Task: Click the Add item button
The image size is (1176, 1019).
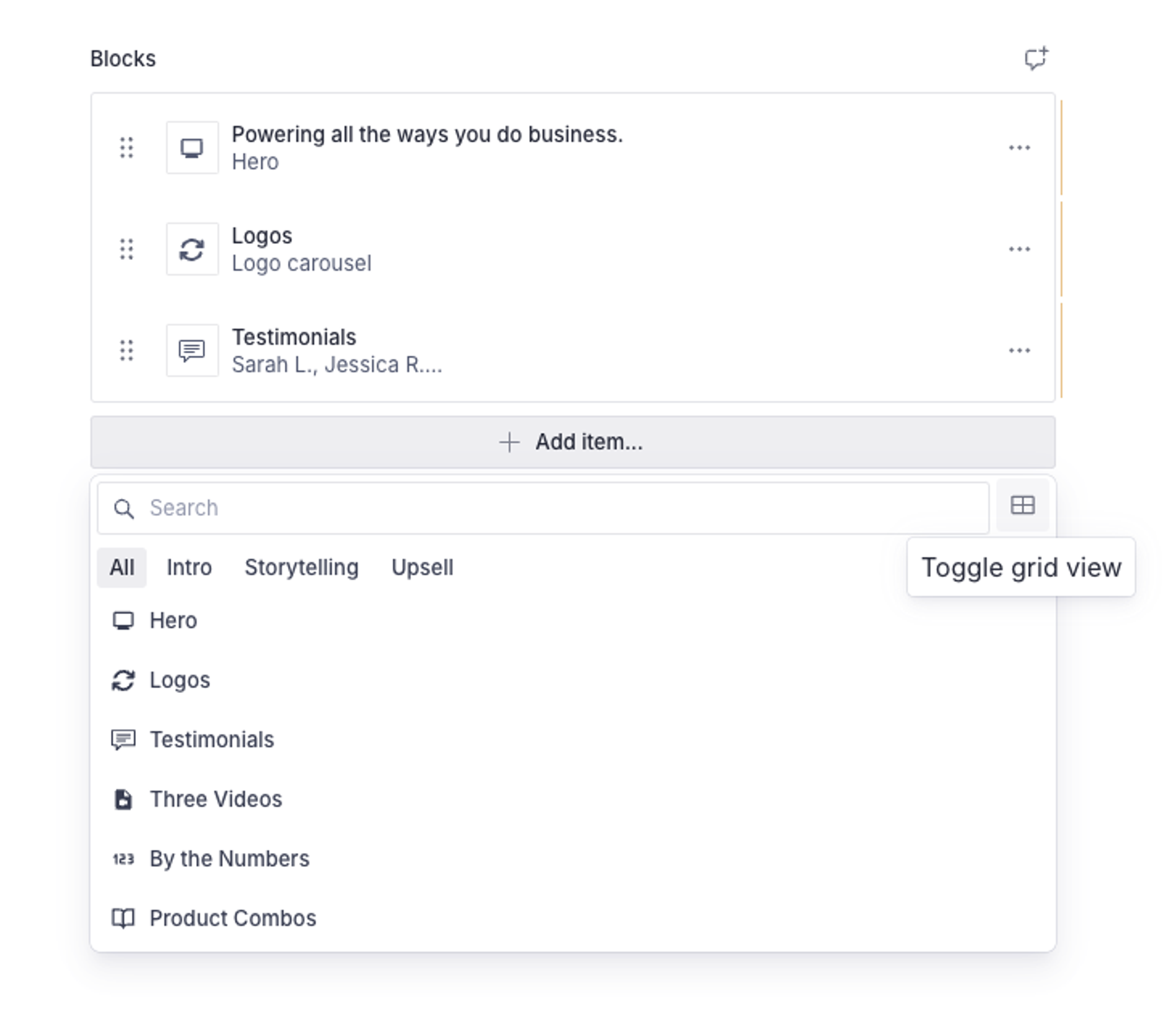Action: 573,442
